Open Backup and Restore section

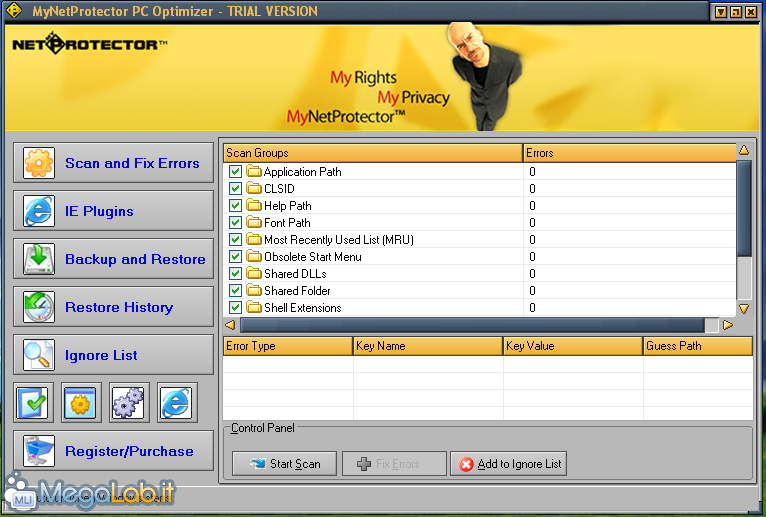(x=113, y=259)
